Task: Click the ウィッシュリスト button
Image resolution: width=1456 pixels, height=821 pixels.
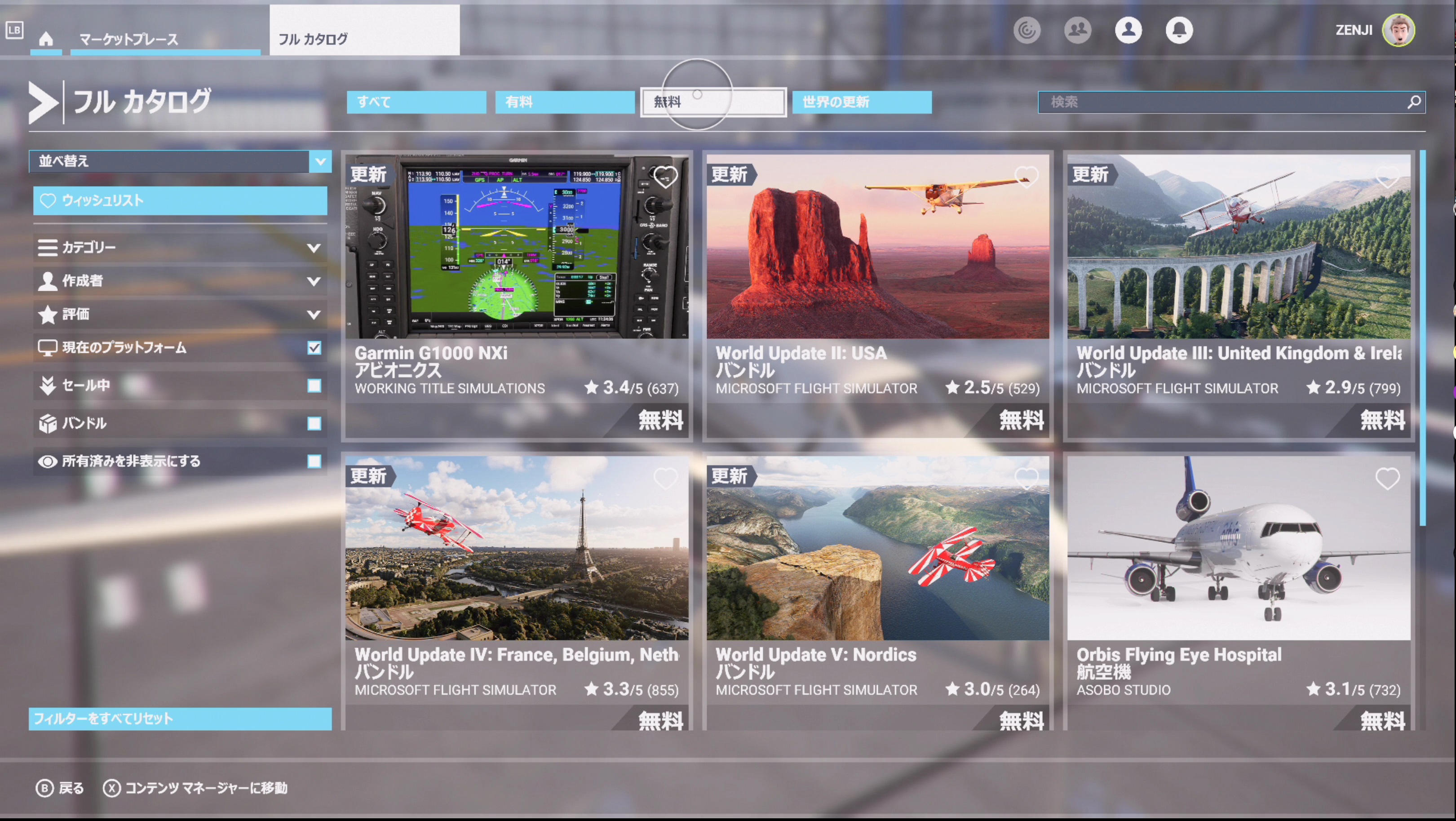Action: pos(180,201)
